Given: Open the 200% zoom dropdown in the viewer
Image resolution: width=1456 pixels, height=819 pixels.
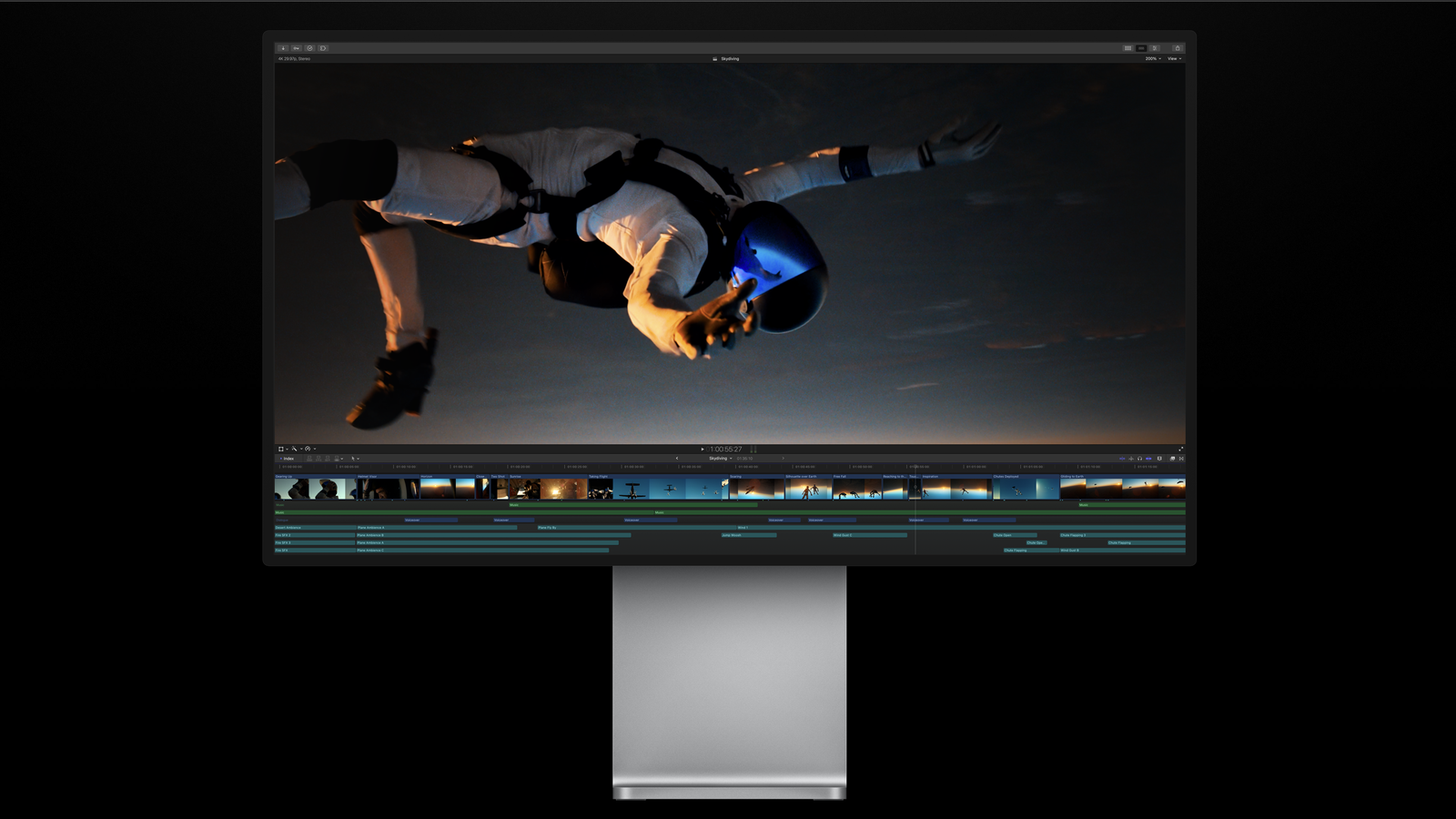Looking at the screenshot, I should 1154,58.
